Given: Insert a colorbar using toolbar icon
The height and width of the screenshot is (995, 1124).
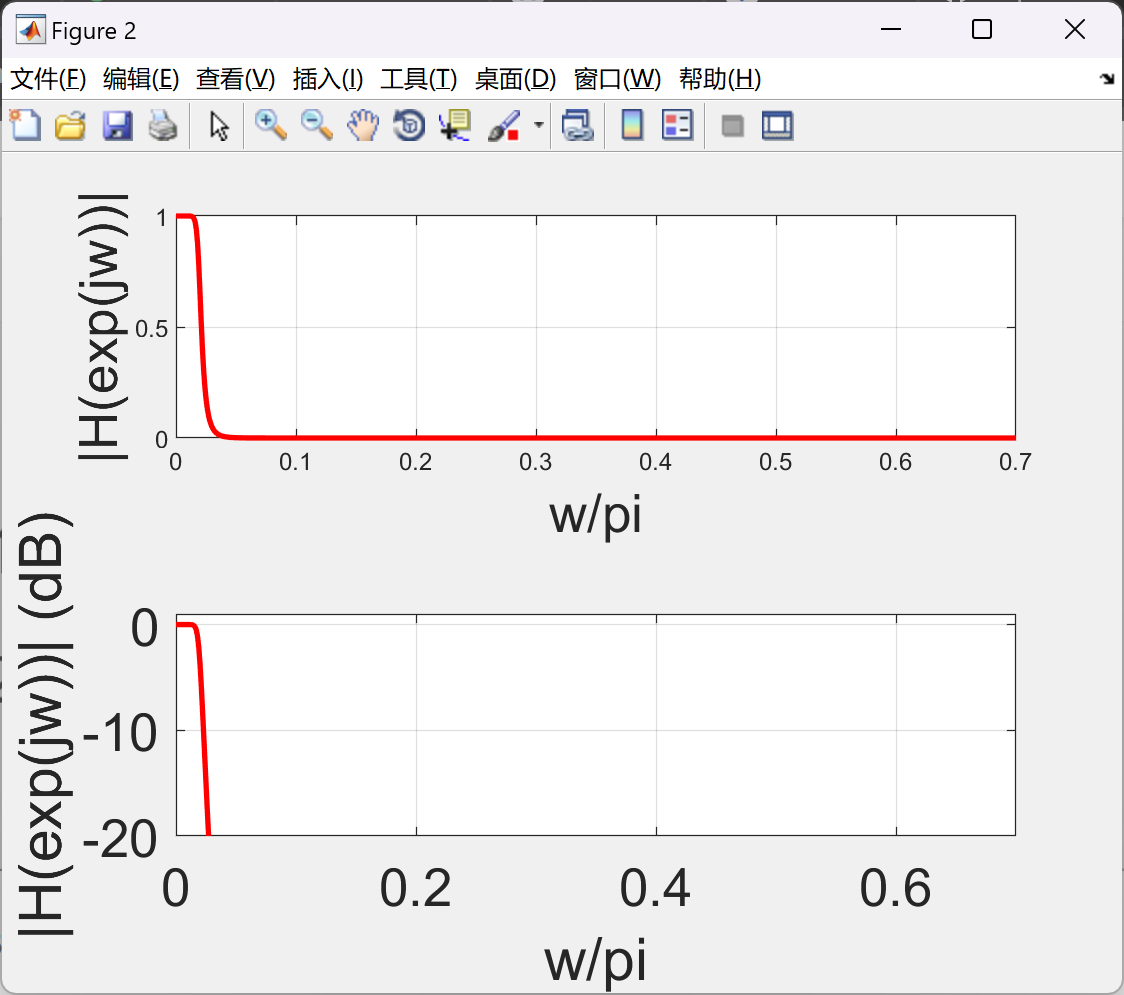Looking at the screenshot, I should tap(632, 125).
